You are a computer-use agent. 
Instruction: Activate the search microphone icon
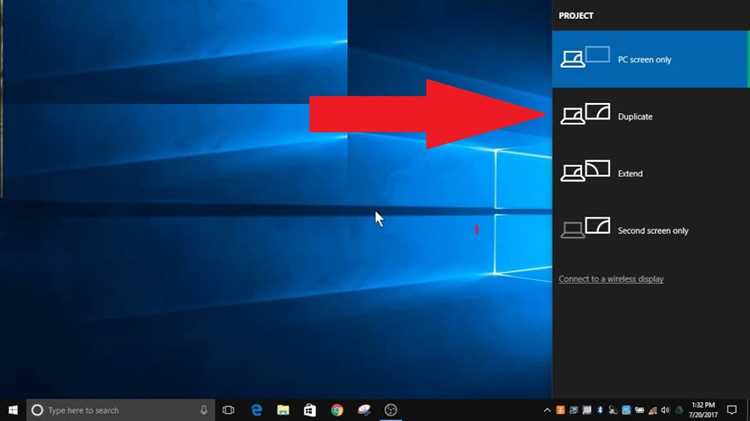pos(204,410)
